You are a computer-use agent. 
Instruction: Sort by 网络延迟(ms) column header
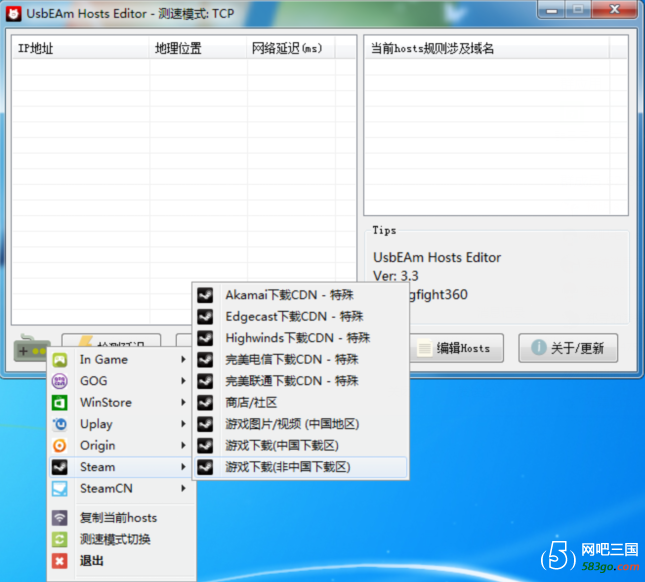click(x=291, y=48)
